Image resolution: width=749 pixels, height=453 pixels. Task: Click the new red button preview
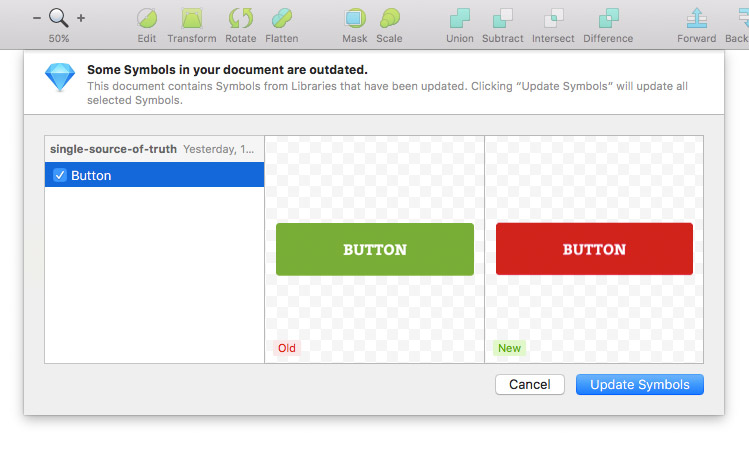click(594, 248)
